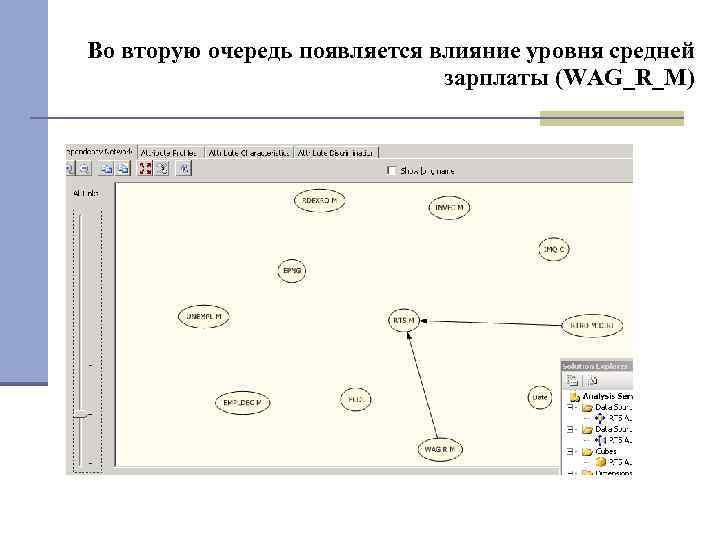Screen dimensions: 720x540
Task: Collapse the Cubes folder node
Action: pyautogui.click(x=571, y=451)
